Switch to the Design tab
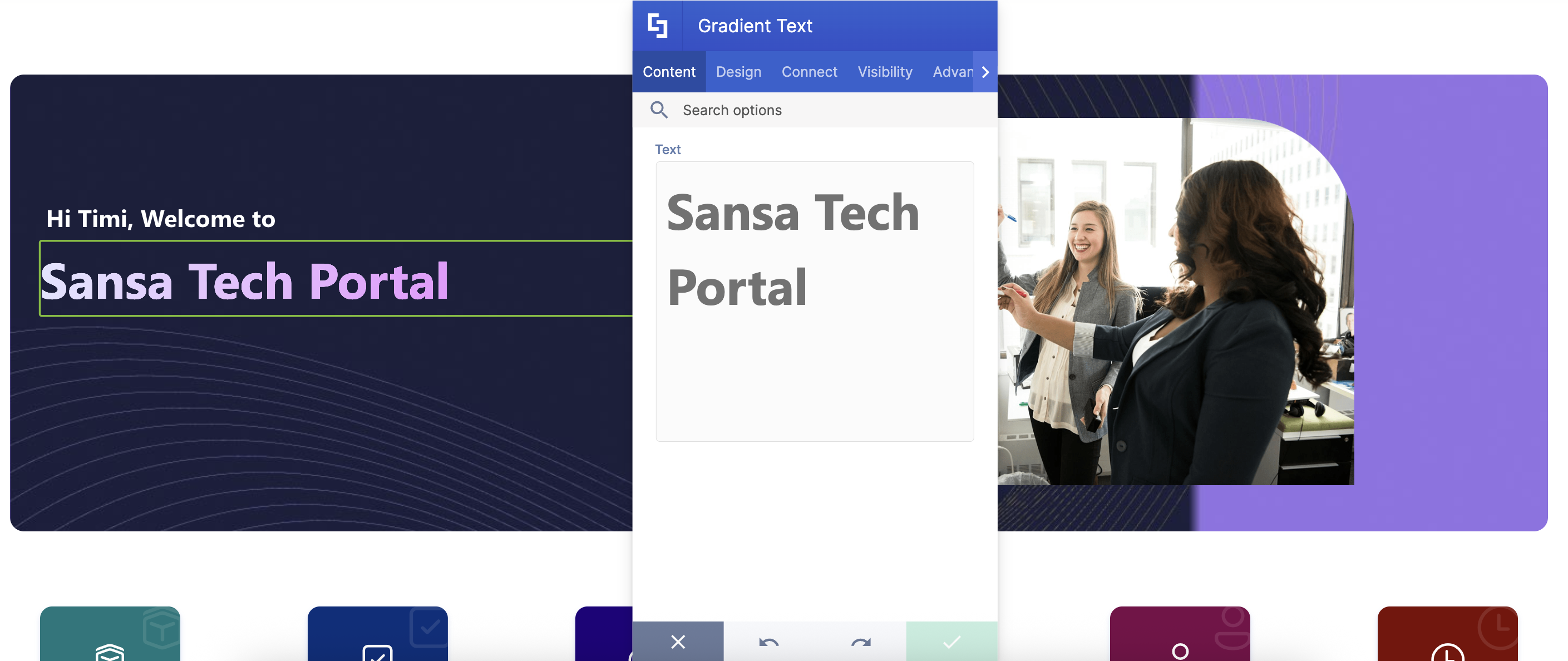The image size is (1568, 661). [x=738, y=72]
